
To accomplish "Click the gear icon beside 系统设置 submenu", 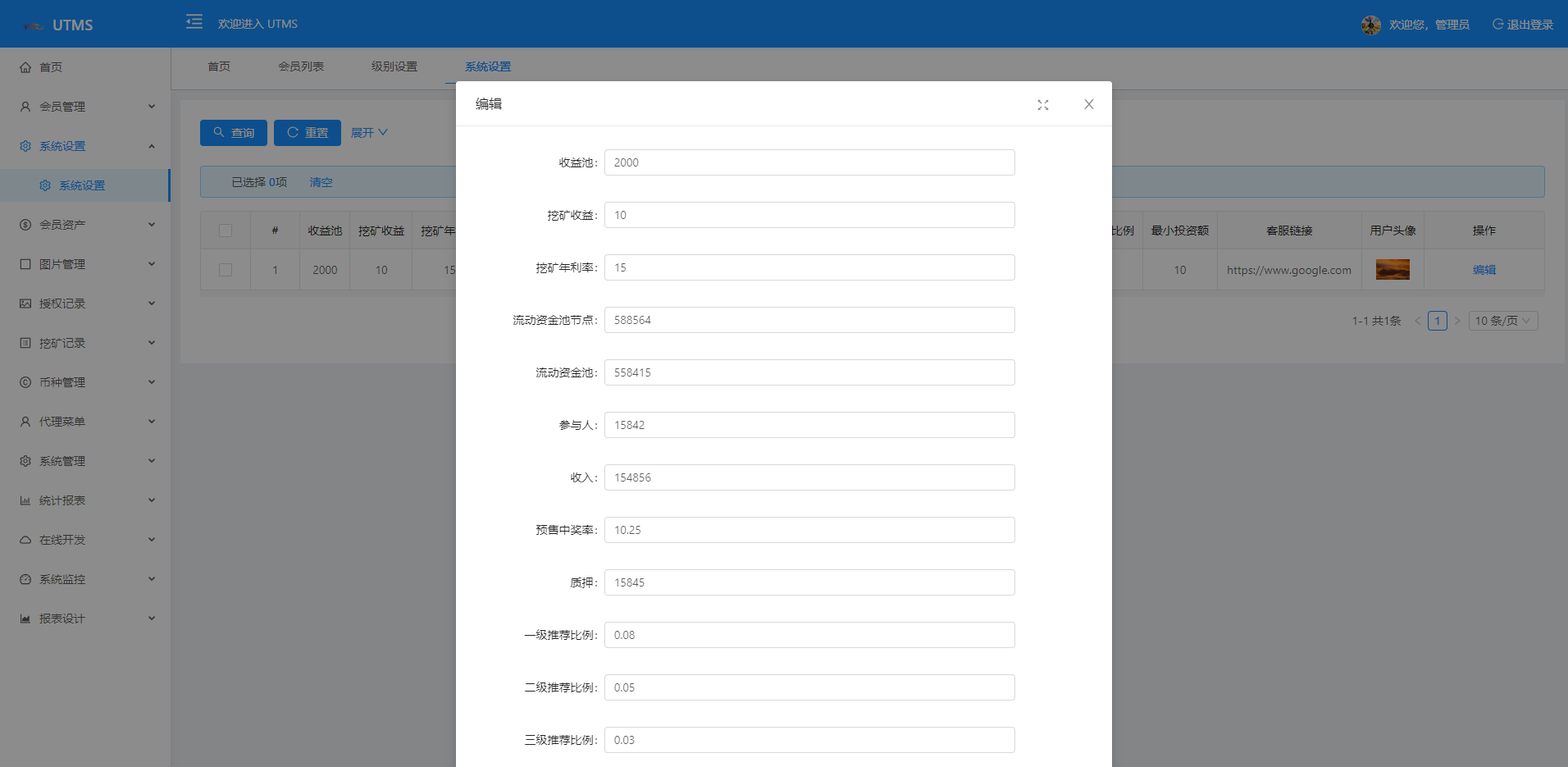I will 45,185.
